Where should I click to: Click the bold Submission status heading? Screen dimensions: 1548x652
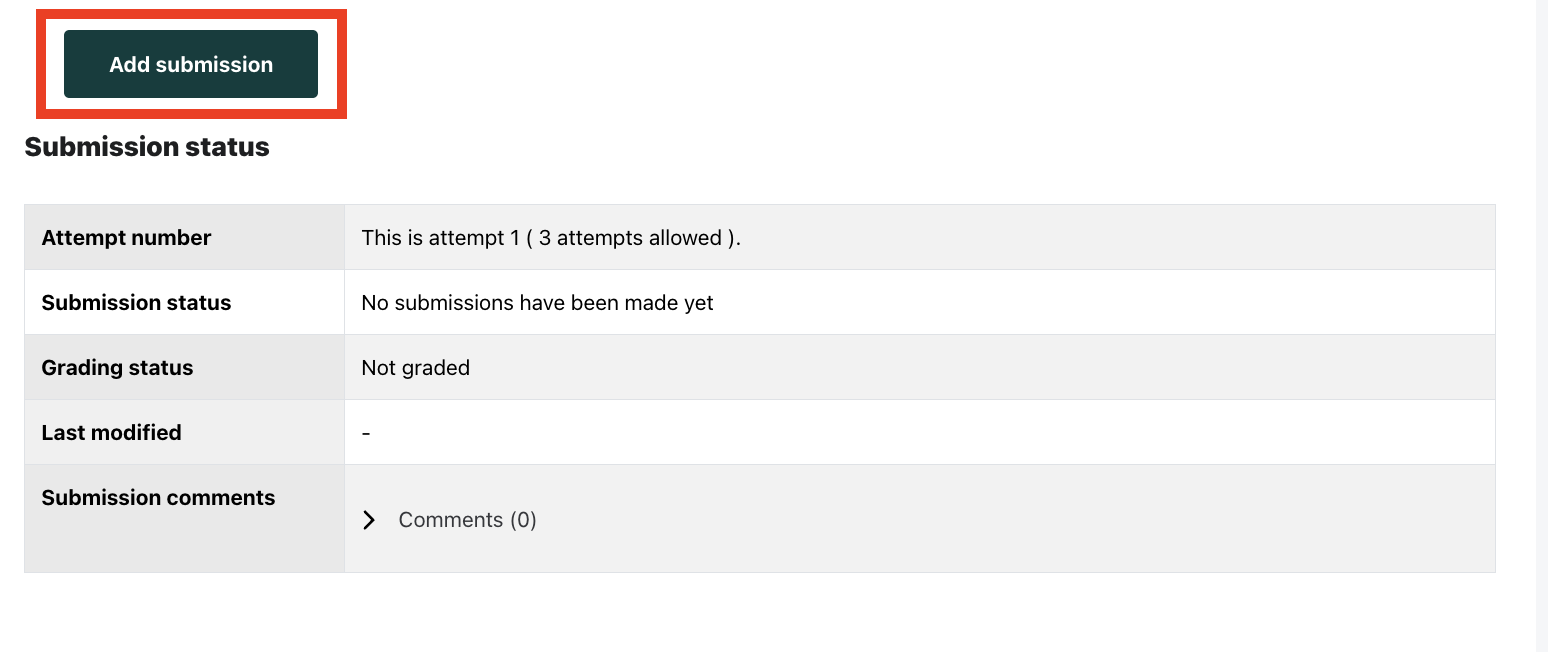147,147
